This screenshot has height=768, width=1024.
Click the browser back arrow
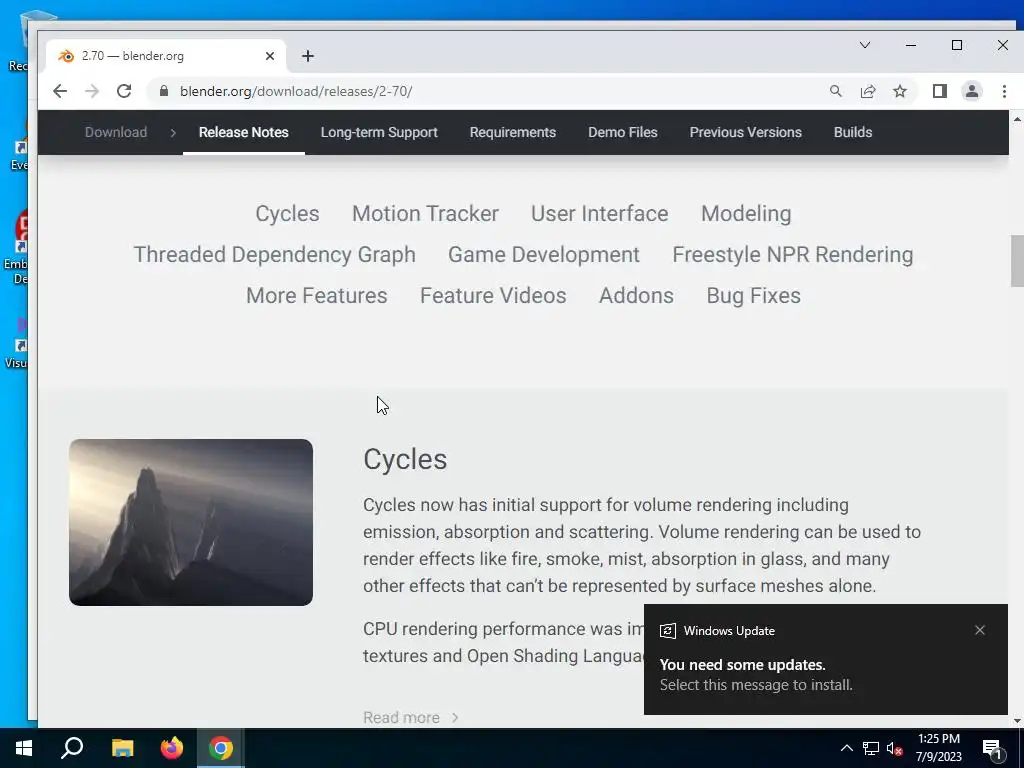[59, 91]
